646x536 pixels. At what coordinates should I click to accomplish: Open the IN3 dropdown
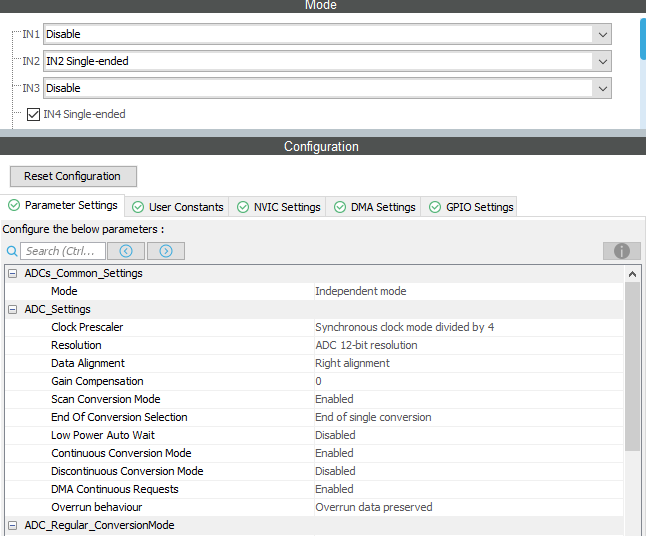326,88
